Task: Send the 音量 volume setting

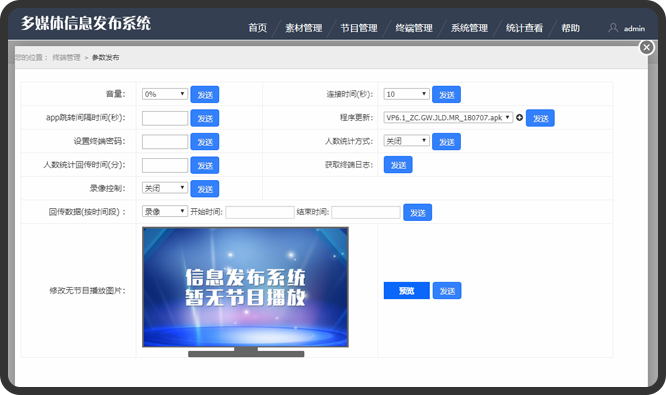Action: pyautogui.click(x=205, y=94)
